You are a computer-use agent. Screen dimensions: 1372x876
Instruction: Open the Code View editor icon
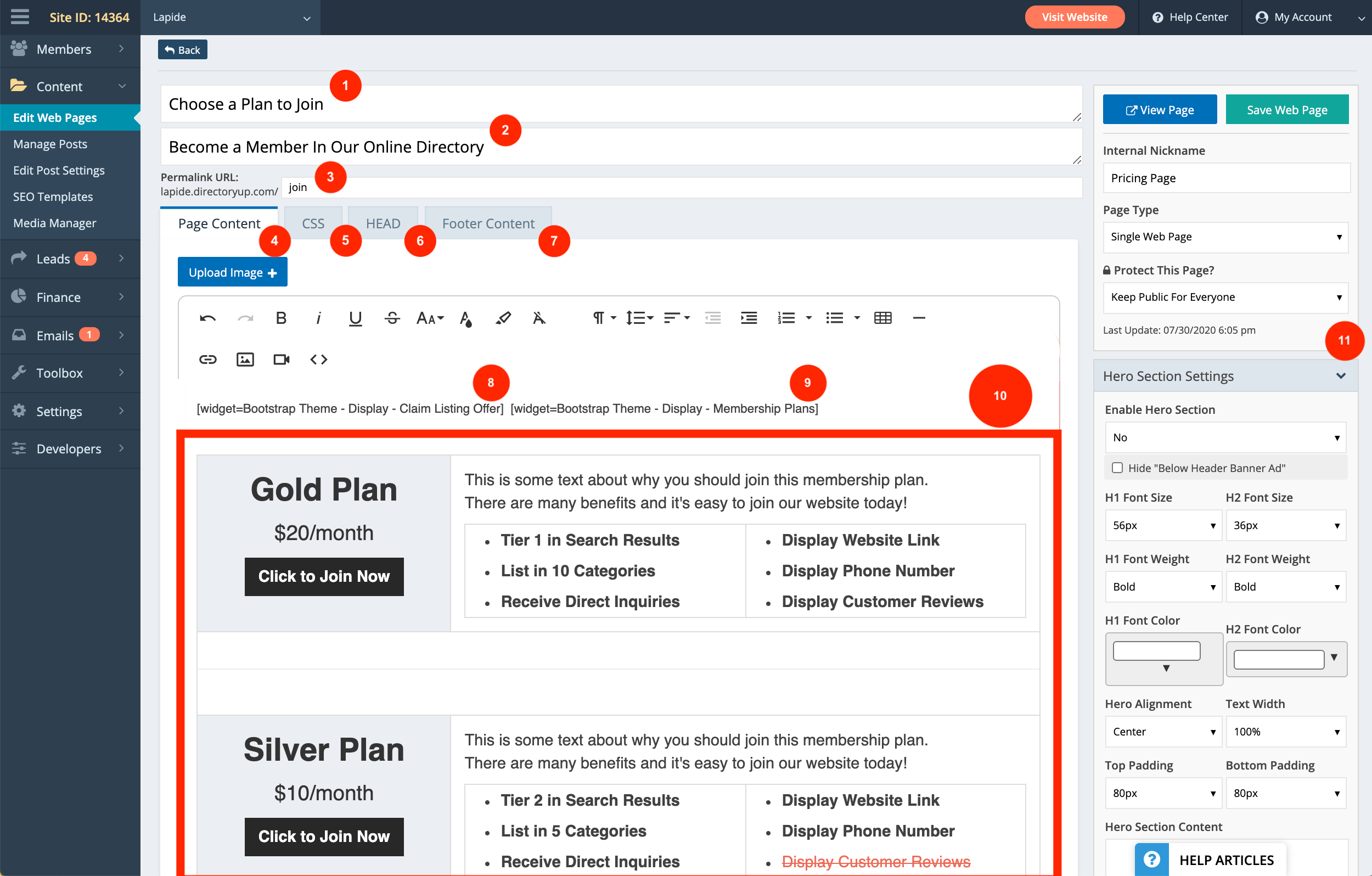click(318, 359)
